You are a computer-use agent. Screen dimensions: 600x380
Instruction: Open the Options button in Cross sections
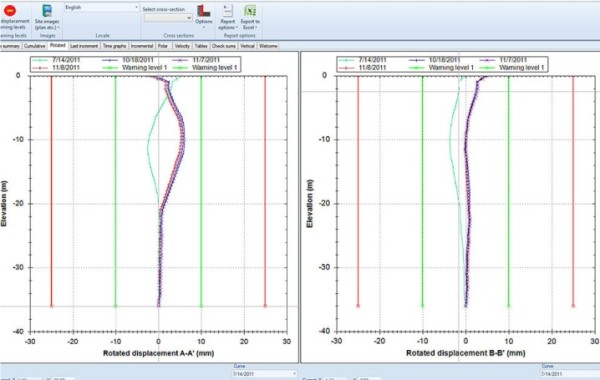tap(204, 17)
